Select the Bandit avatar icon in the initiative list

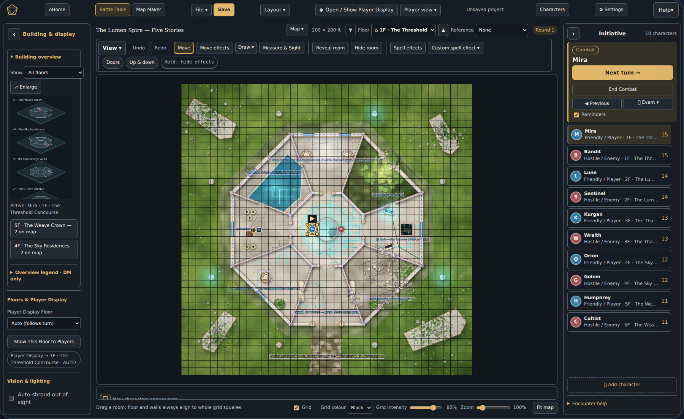(576, 155)
